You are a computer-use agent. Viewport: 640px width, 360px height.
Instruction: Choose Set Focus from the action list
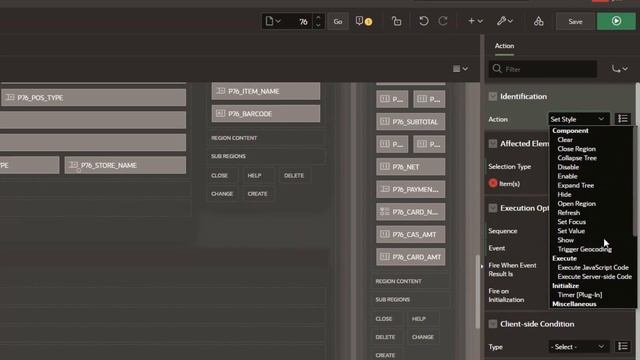coord(571,222)
